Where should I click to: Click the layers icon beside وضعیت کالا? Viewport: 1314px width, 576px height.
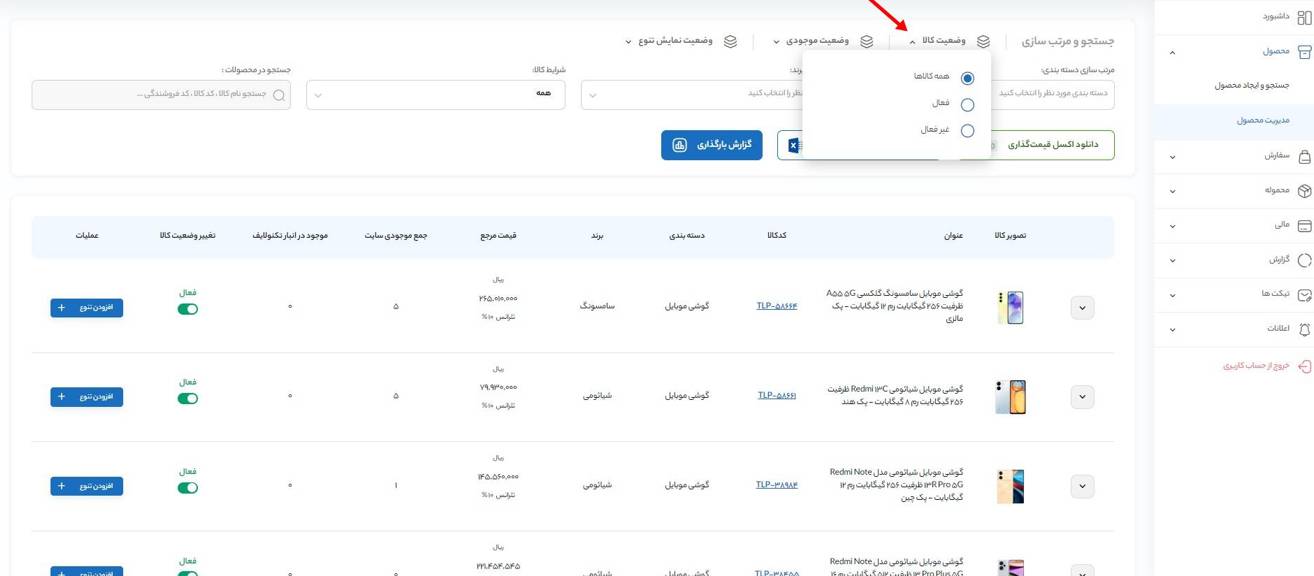[983, 42]
